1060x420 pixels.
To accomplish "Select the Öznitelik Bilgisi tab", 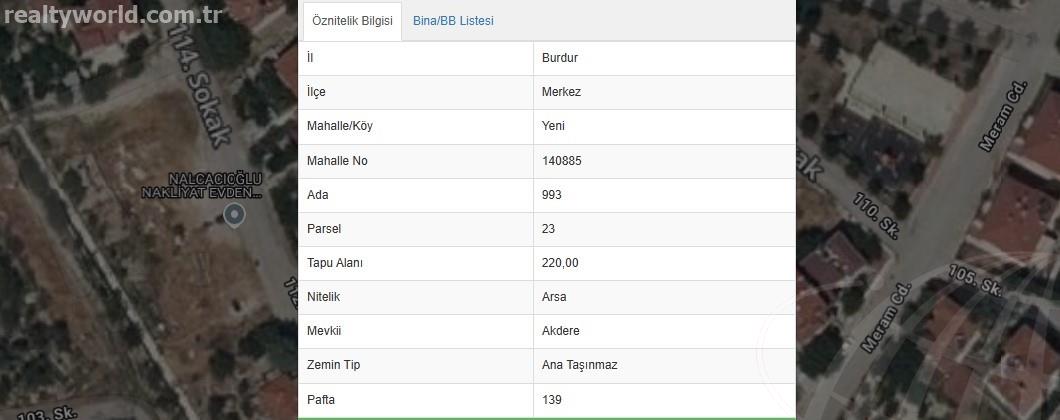I will 352,21.
